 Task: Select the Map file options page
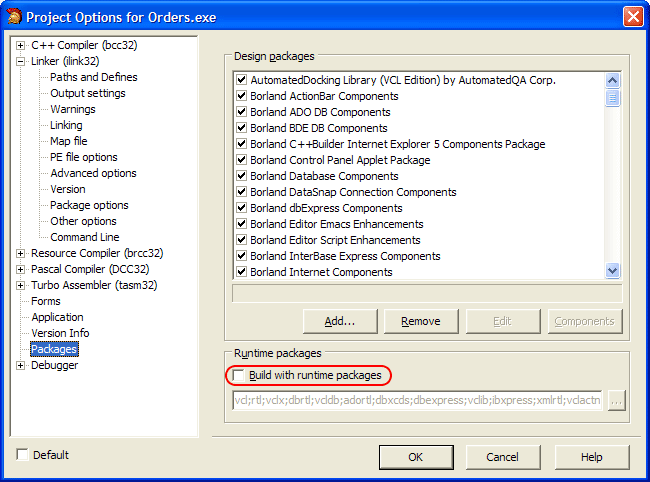coord(69,141)
